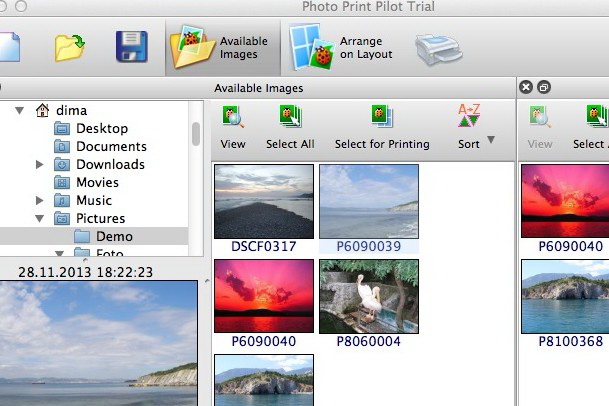Image resolution: width=609 pixels, height=406 pixels.
Task: Click the Save floppy disk icon
Action: coord(131,46)
